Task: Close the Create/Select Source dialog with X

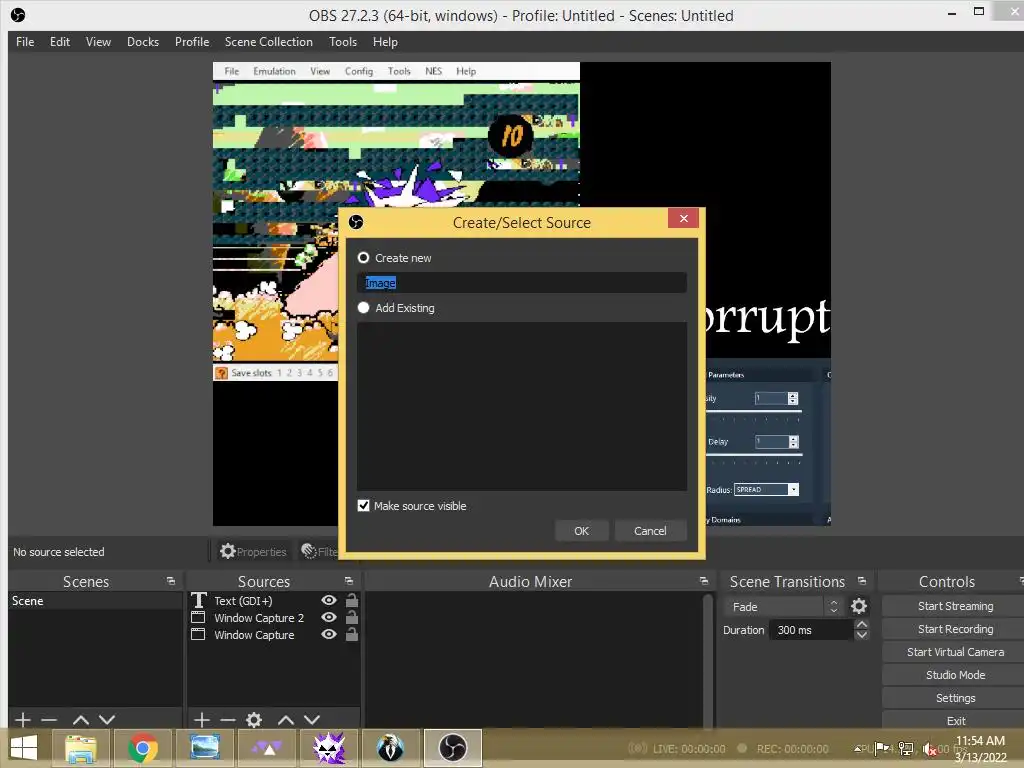Action: click(683, 218)
